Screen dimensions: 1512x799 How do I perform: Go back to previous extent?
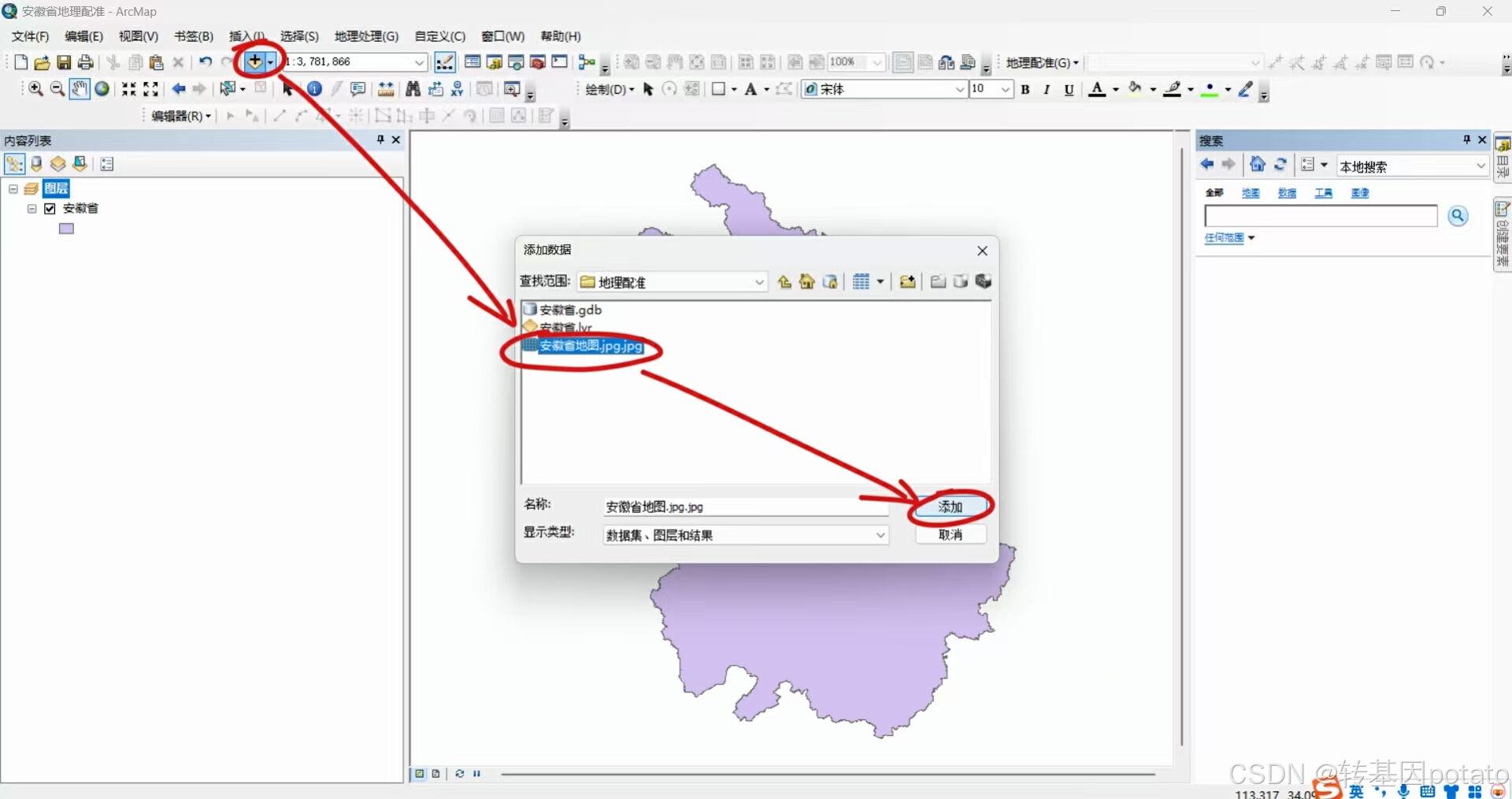[179, 89]
